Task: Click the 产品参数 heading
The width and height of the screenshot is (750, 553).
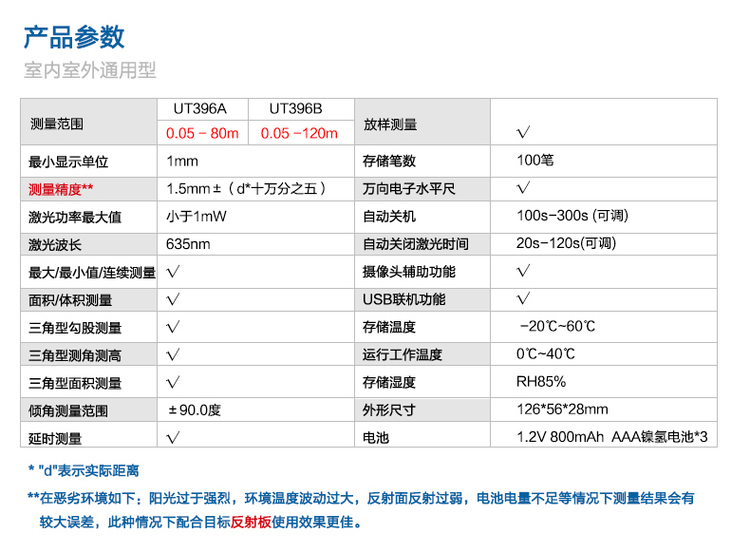Action: pyautogui.click(x=74, y=36)
